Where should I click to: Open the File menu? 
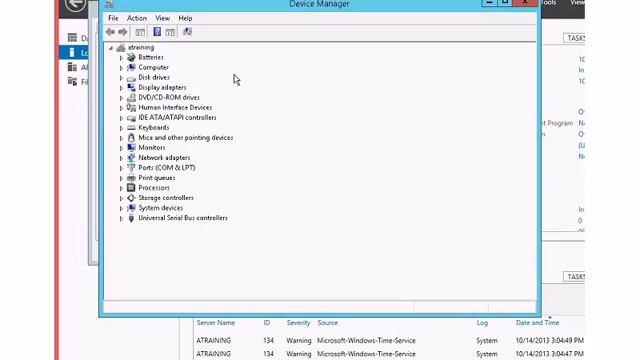[113, 18]
